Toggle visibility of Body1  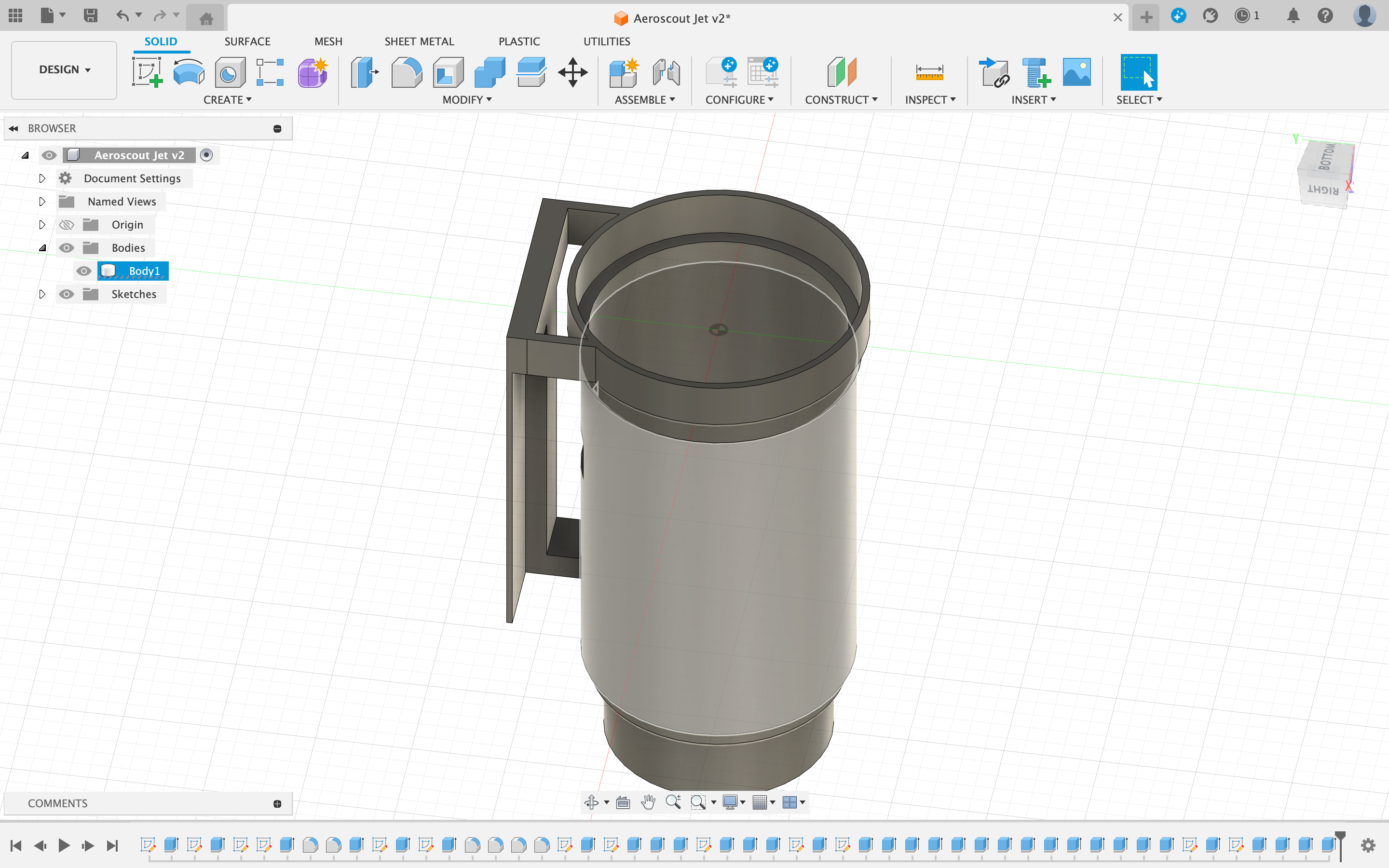[x=84, y=271]
